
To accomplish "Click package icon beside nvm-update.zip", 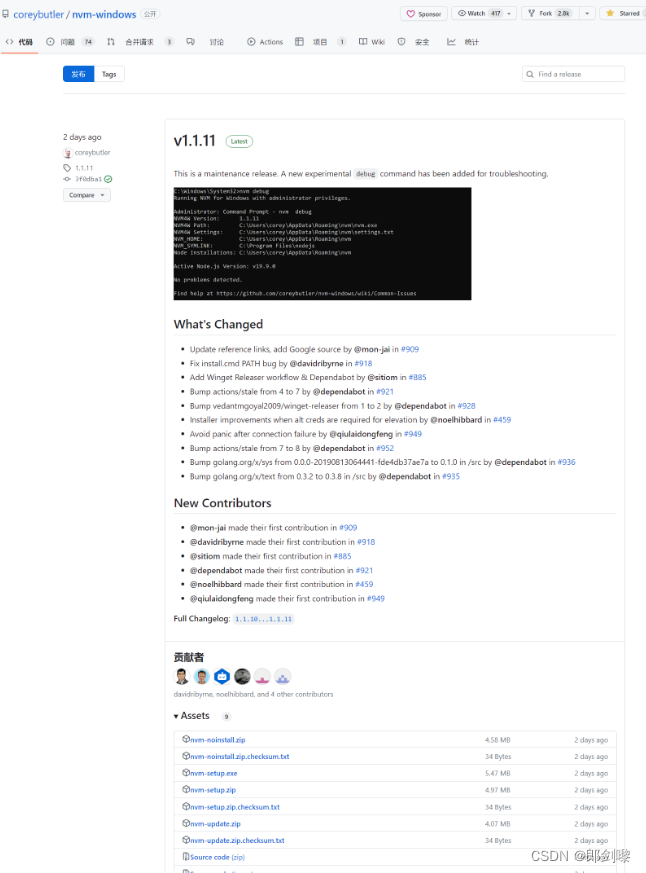I will 186,823.
